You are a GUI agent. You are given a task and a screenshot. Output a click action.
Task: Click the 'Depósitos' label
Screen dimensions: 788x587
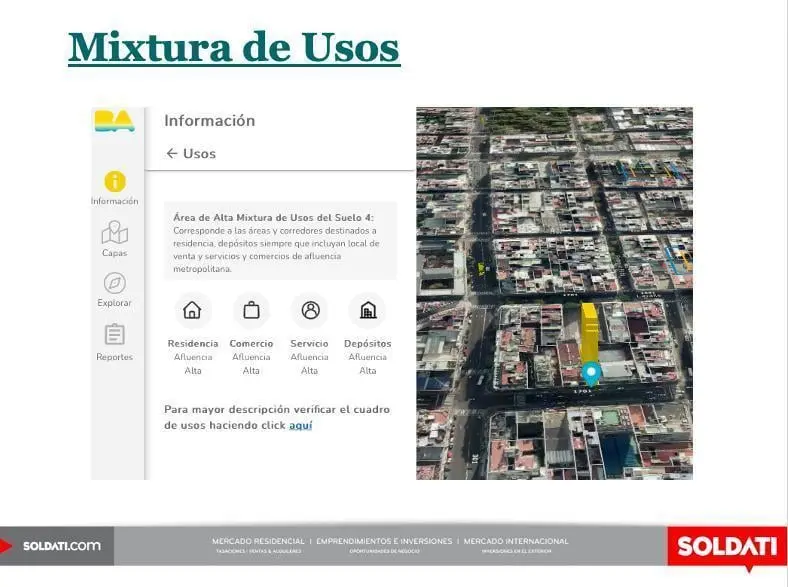pyautogui.click(x=368, y=344)
